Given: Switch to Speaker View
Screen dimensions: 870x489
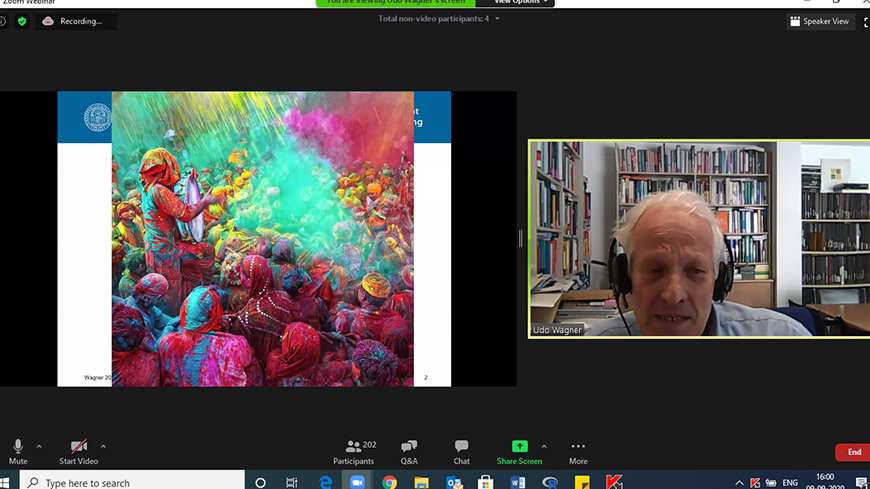Looking at the screenshot, I should [819, 21].
